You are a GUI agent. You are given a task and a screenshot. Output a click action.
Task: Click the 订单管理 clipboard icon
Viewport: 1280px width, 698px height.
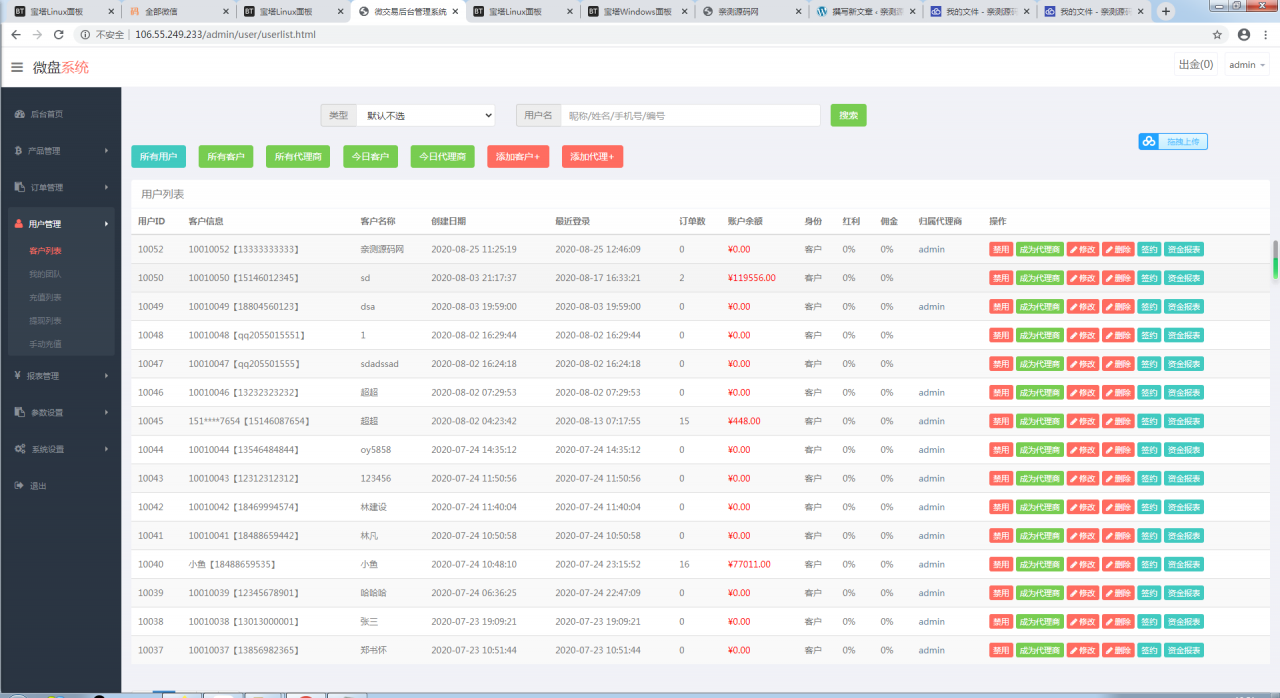click(20, 187)
